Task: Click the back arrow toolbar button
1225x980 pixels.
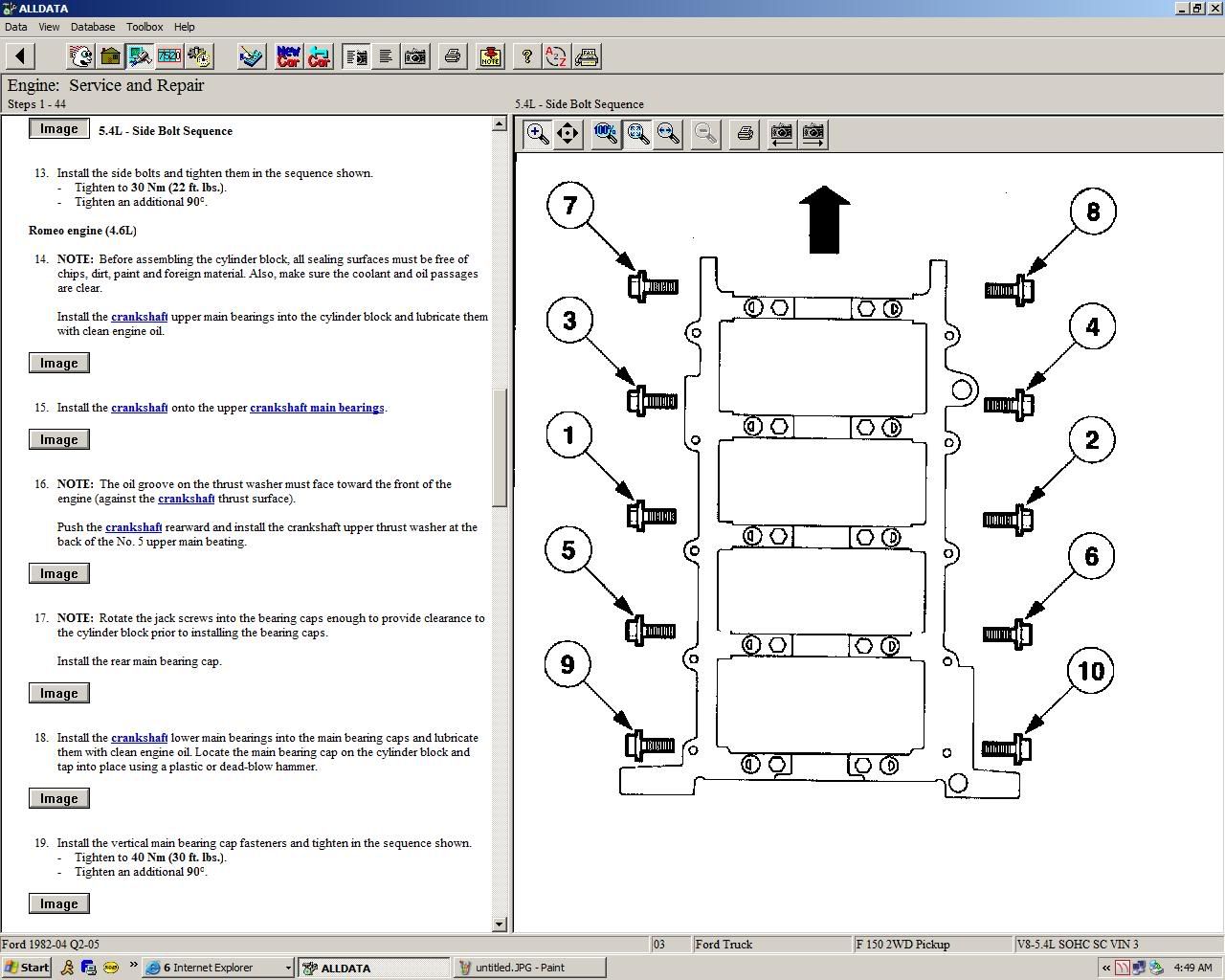Action: pyautogui.click(x=20, y=56)
